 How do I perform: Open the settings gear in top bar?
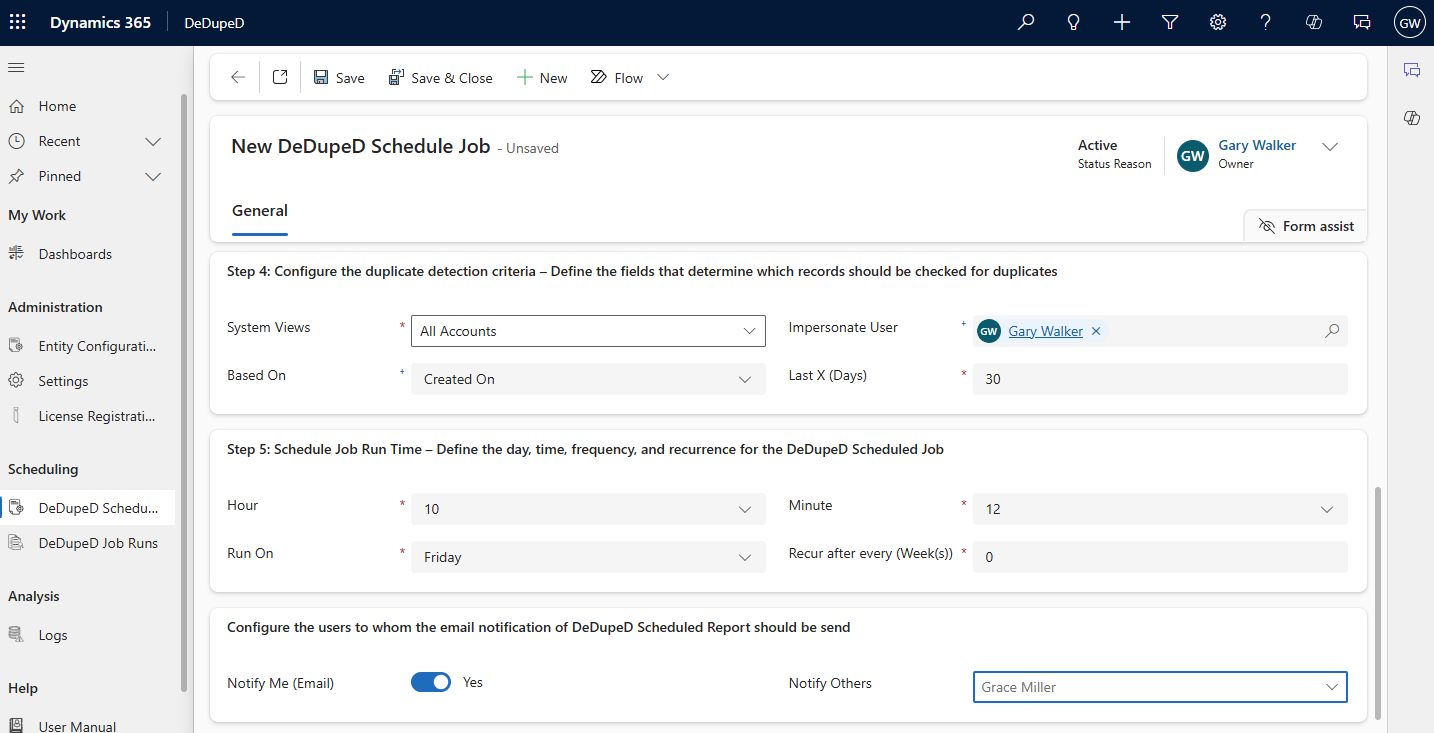coord(1218,22)
